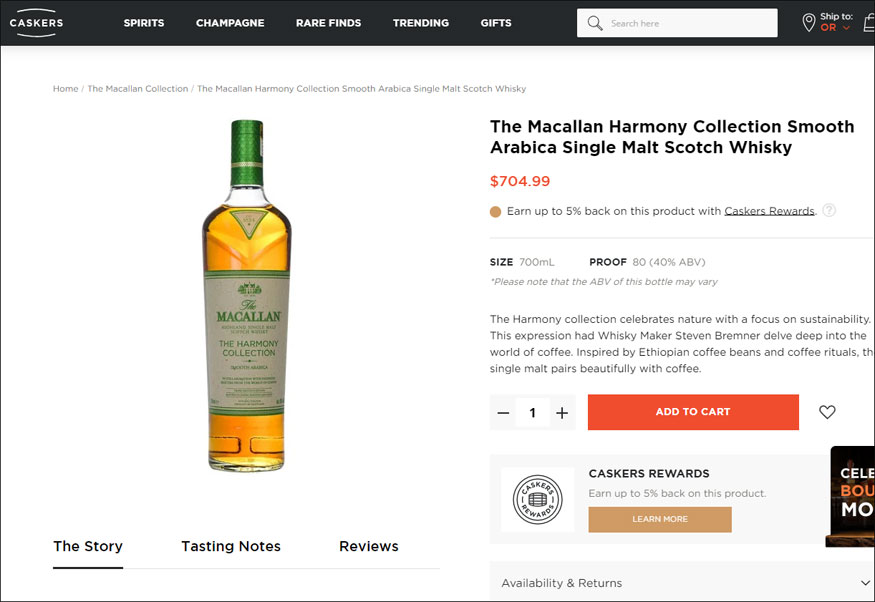This screenshot has width=875, height=602.
Task: Open the Spirits menu
Action: tap(144, 23)
